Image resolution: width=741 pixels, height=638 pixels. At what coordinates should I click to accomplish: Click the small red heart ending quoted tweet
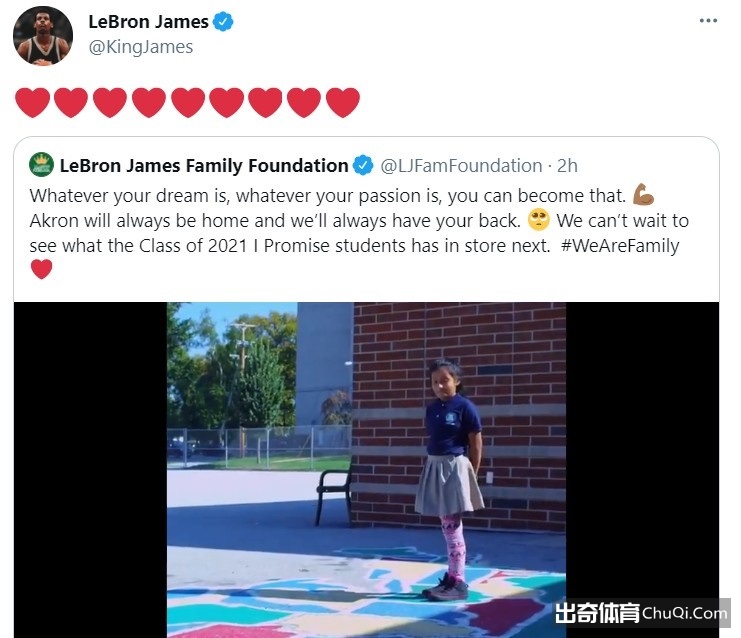tap(42, 269)
